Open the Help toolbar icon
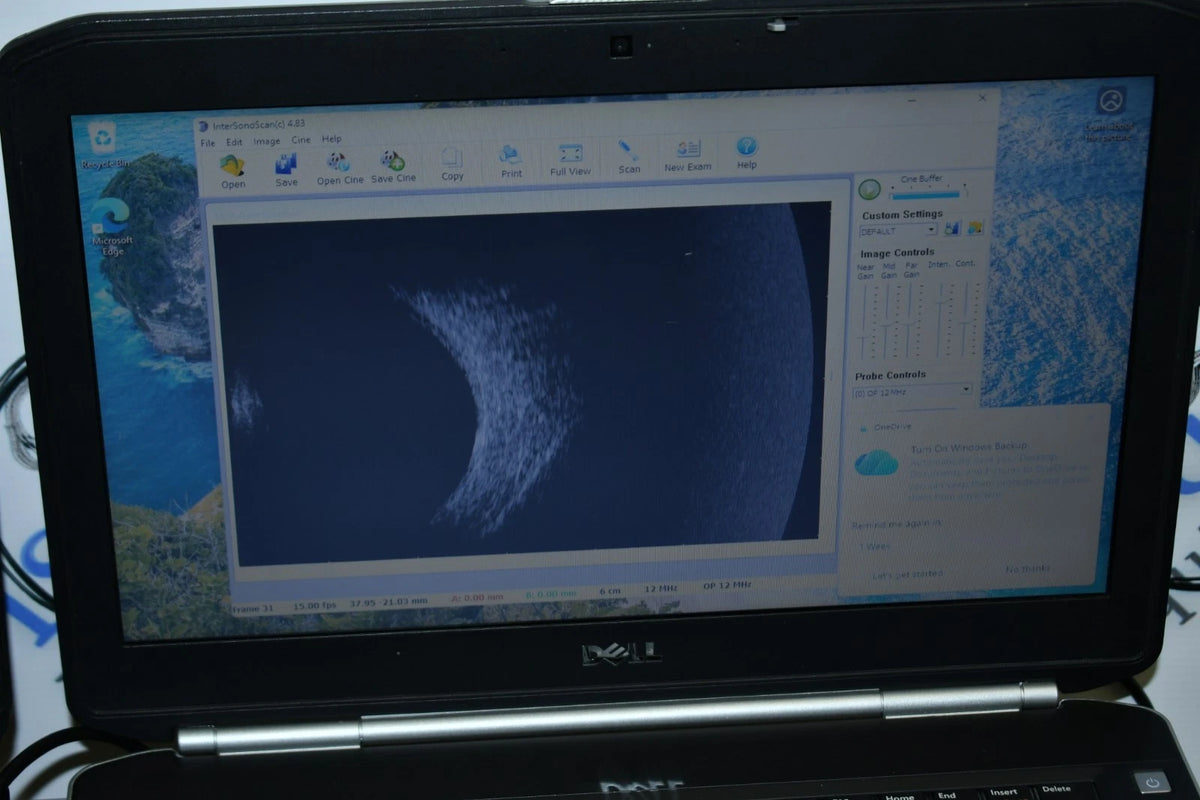 click(746, 153)
